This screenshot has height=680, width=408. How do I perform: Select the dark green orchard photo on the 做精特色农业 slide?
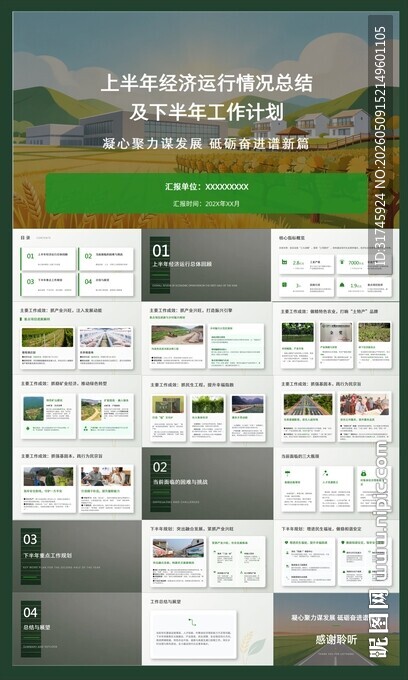point(297,332)
